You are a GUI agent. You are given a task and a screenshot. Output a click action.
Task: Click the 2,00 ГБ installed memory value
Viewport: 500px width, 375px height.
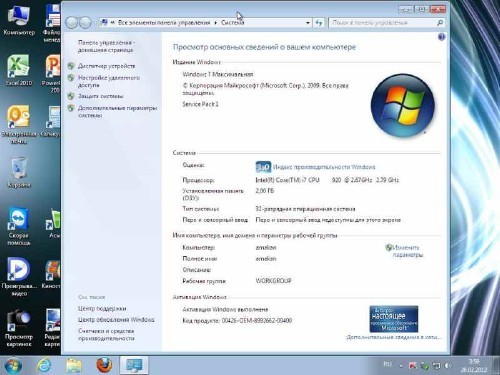click(265, 191)
